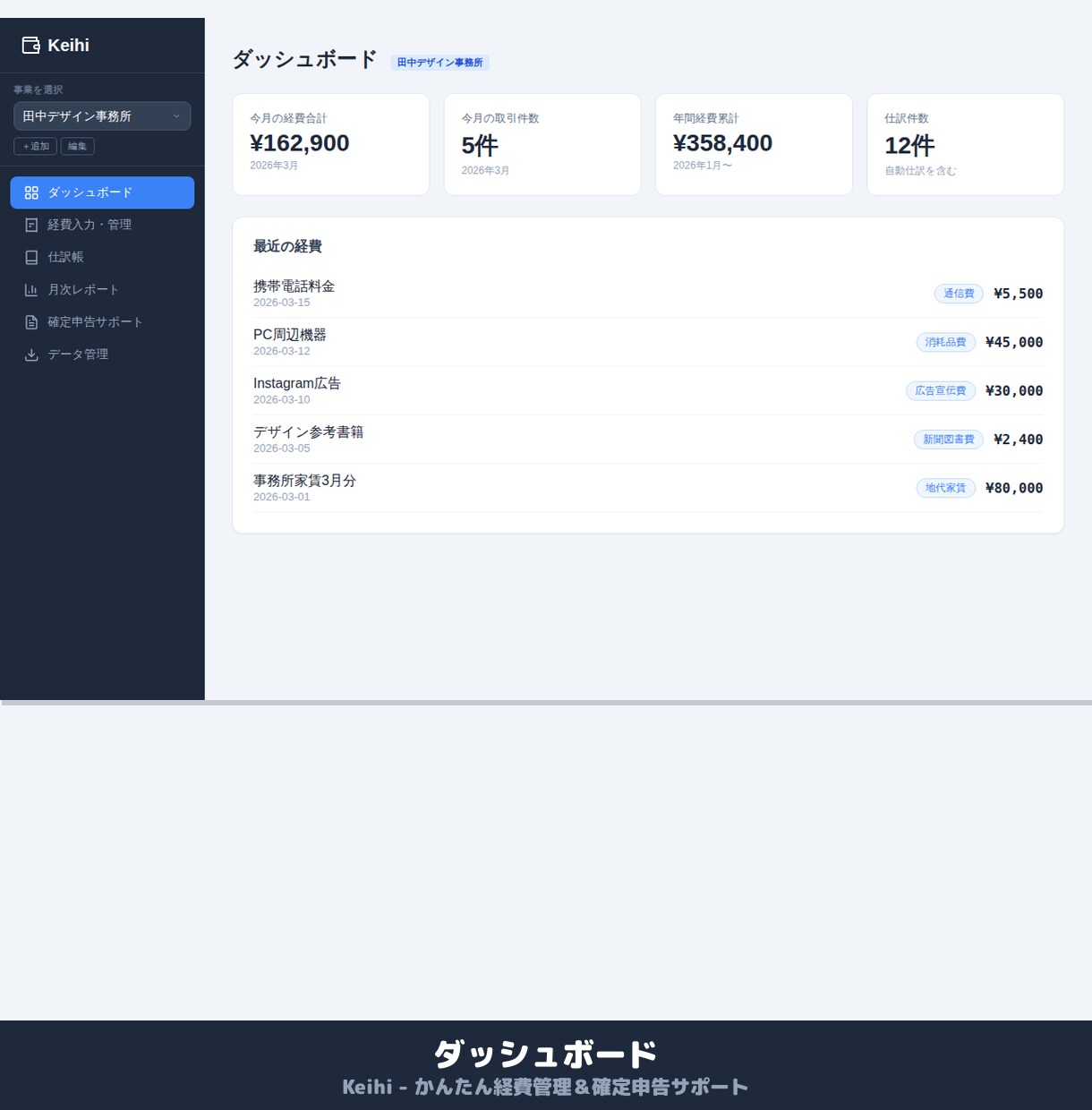This screenshot has height=1110, width=1092.
Task: Click the 確定申告サポート document icon
Action: [x=31, y=321]
